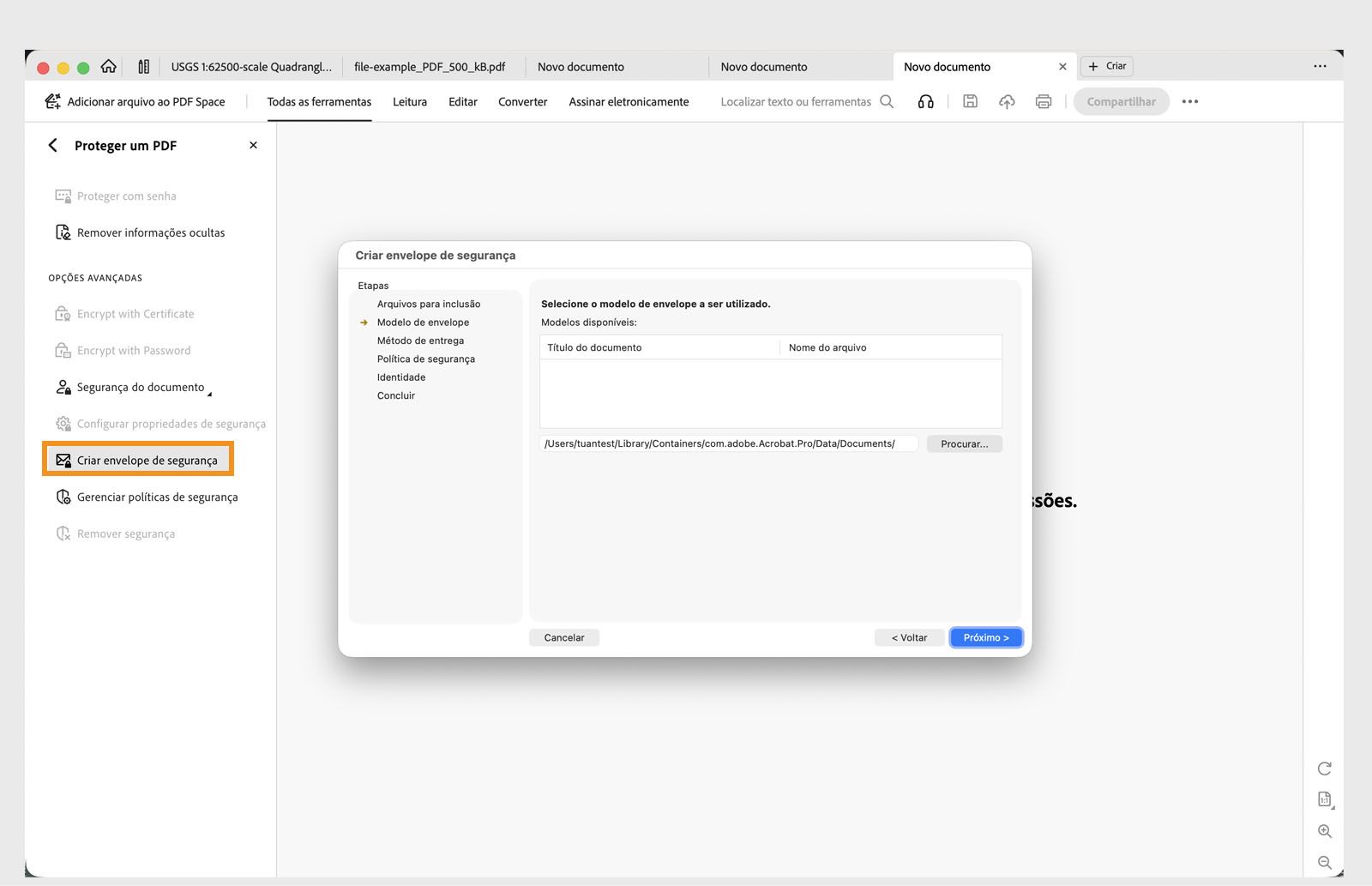Screen dimensions: 1372x886
Task: Click the zoom in magnifier icon
Action: coord(1325,831)
